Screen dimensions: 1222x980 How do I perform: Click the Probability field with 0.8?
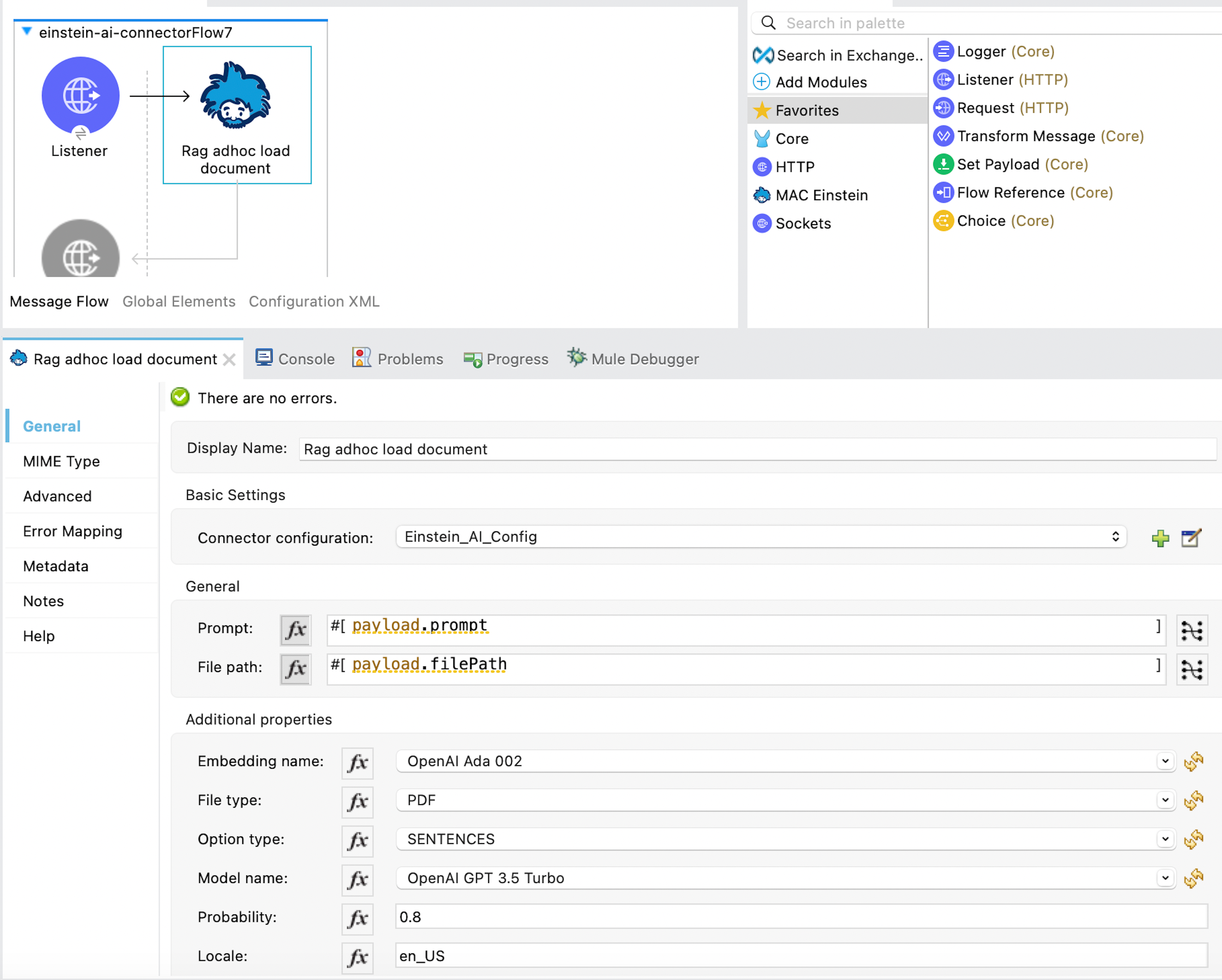coord(801,917)
